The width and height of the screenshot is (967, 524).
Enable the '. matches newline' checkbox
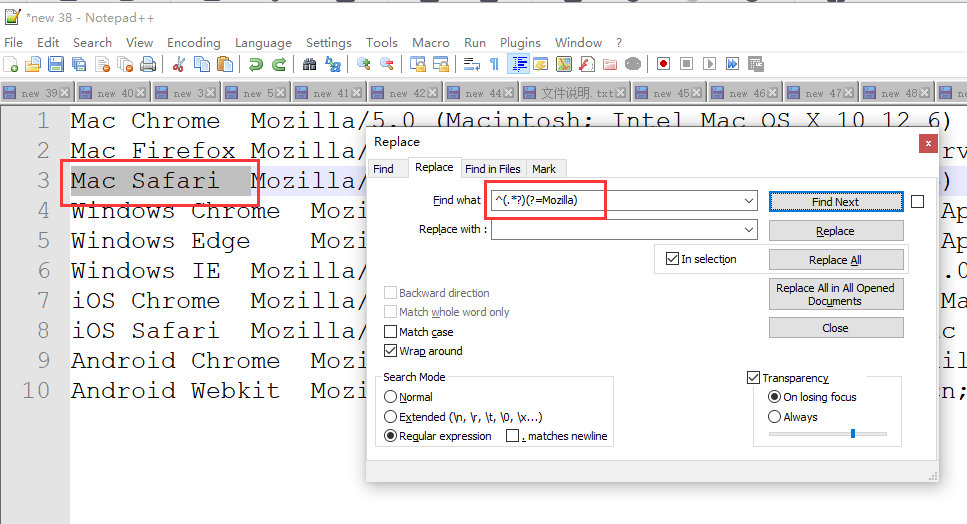[512, 436]
